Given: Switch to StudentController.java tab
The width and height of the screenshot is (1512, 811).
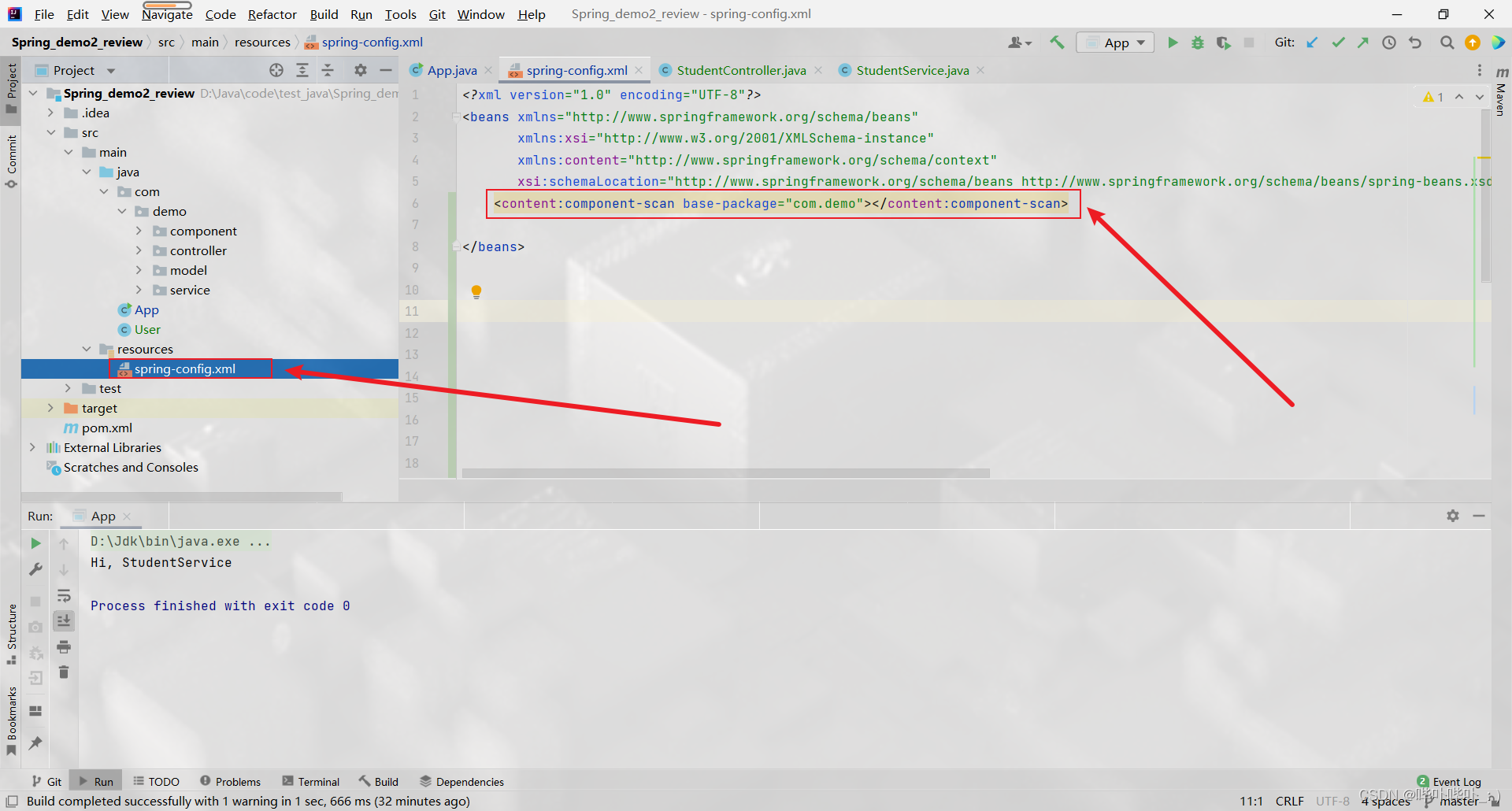Looking at the screenshot, I should coord(741,70).
